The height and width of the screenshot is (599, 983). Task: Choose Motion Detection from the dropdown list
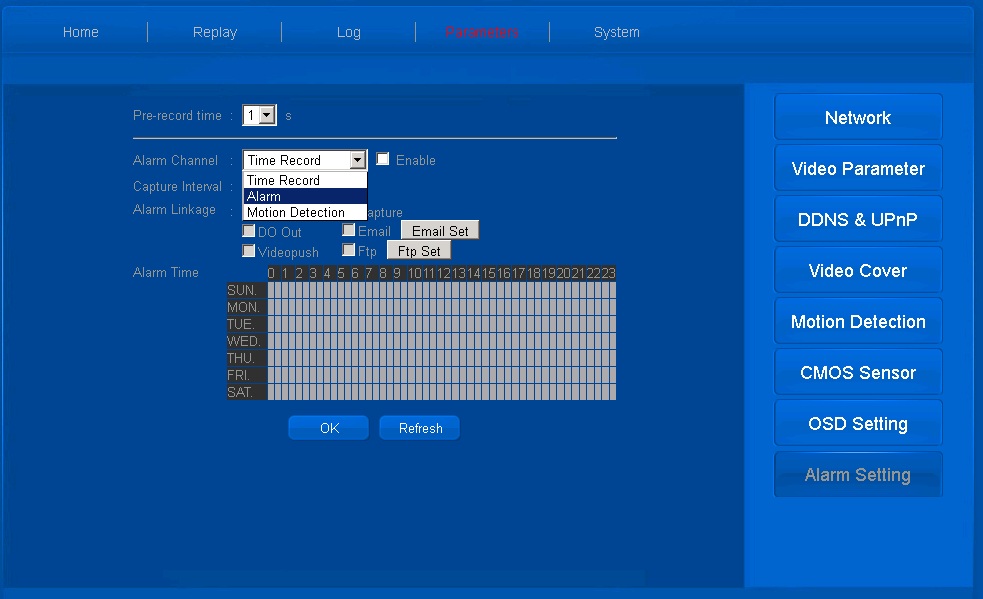tap(296, 213)
